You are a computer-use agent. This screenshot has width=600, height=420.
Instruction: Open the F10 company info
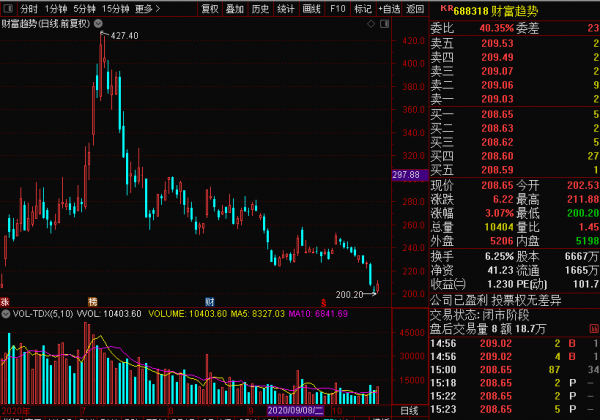click(x=337, y=8)
